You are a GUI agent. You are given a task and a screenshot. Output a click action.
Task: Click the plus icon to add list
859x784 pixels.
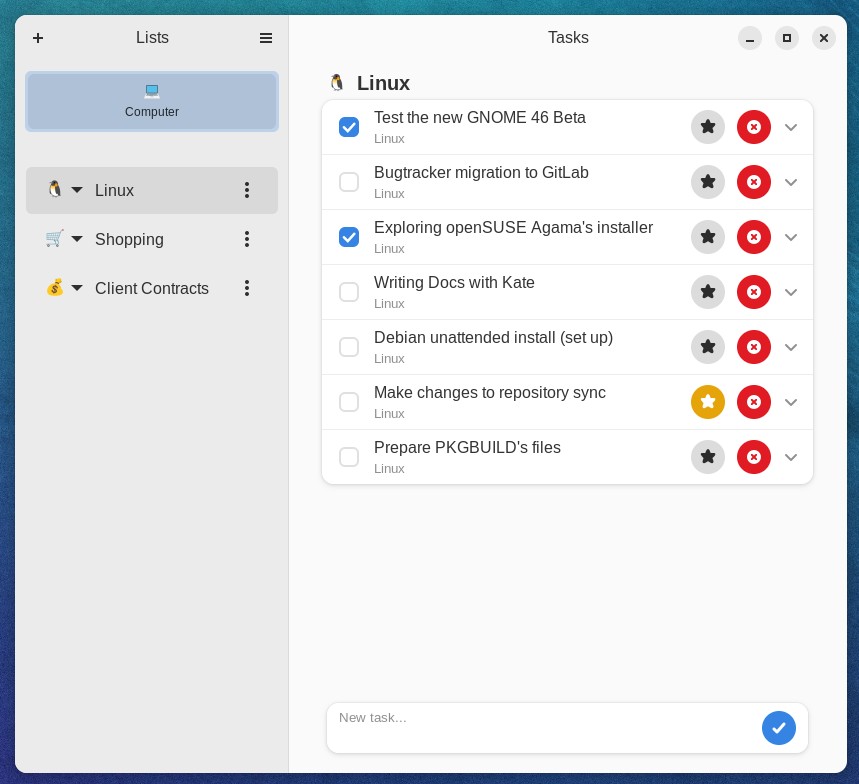click(38, 38)
